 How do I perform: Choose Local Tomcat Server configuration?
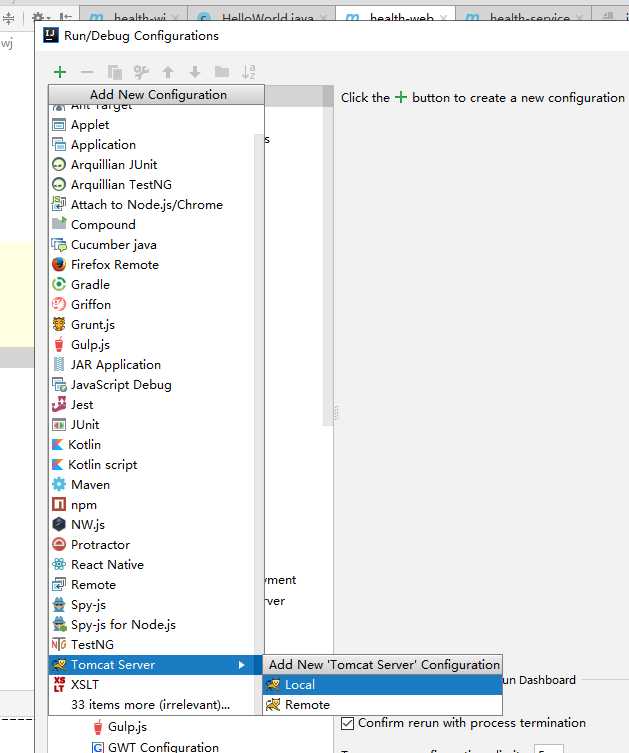click(382, 685)
